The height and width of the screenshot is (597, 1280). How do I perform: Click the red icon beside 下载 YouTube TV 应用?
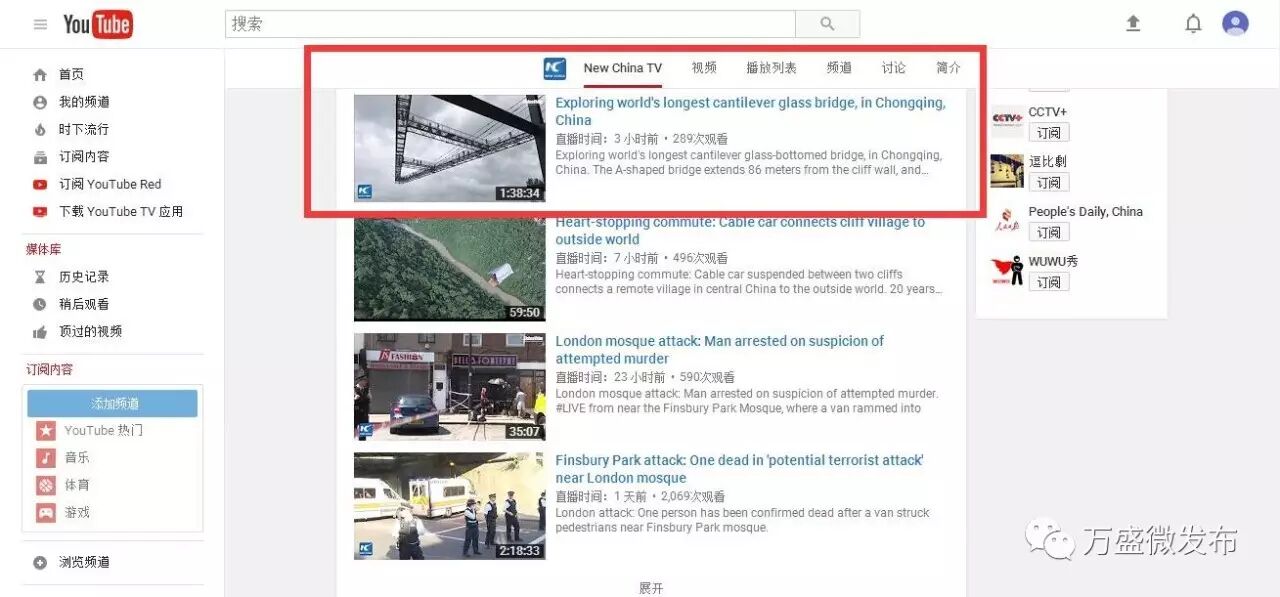point(40,211)
